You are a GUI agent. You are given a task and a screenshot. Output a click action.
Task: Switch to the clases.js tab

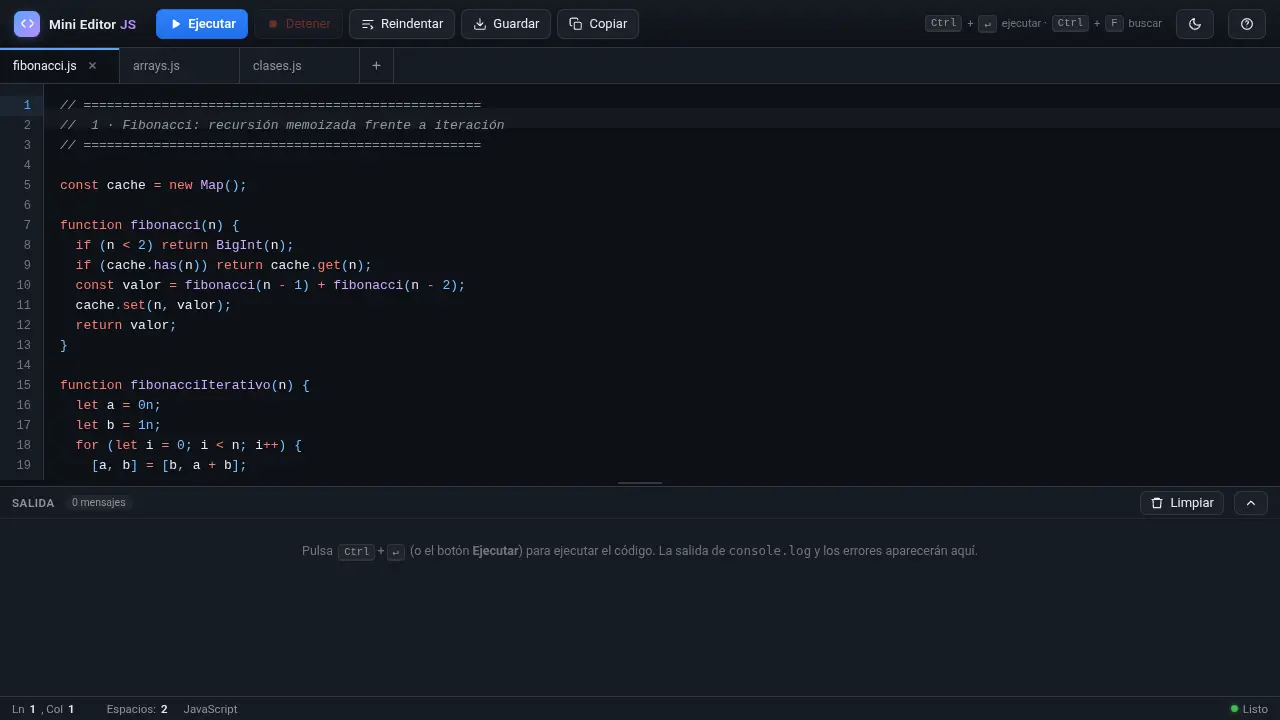click(300, 66)
